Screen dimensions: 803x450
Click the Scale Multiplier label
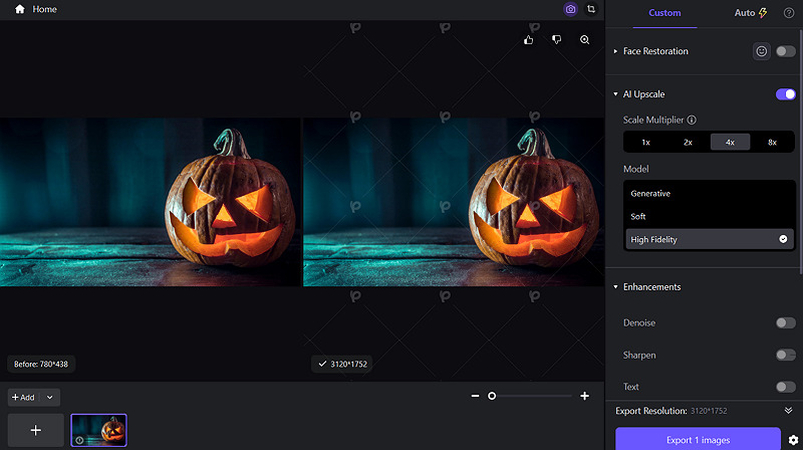[653, 120]
